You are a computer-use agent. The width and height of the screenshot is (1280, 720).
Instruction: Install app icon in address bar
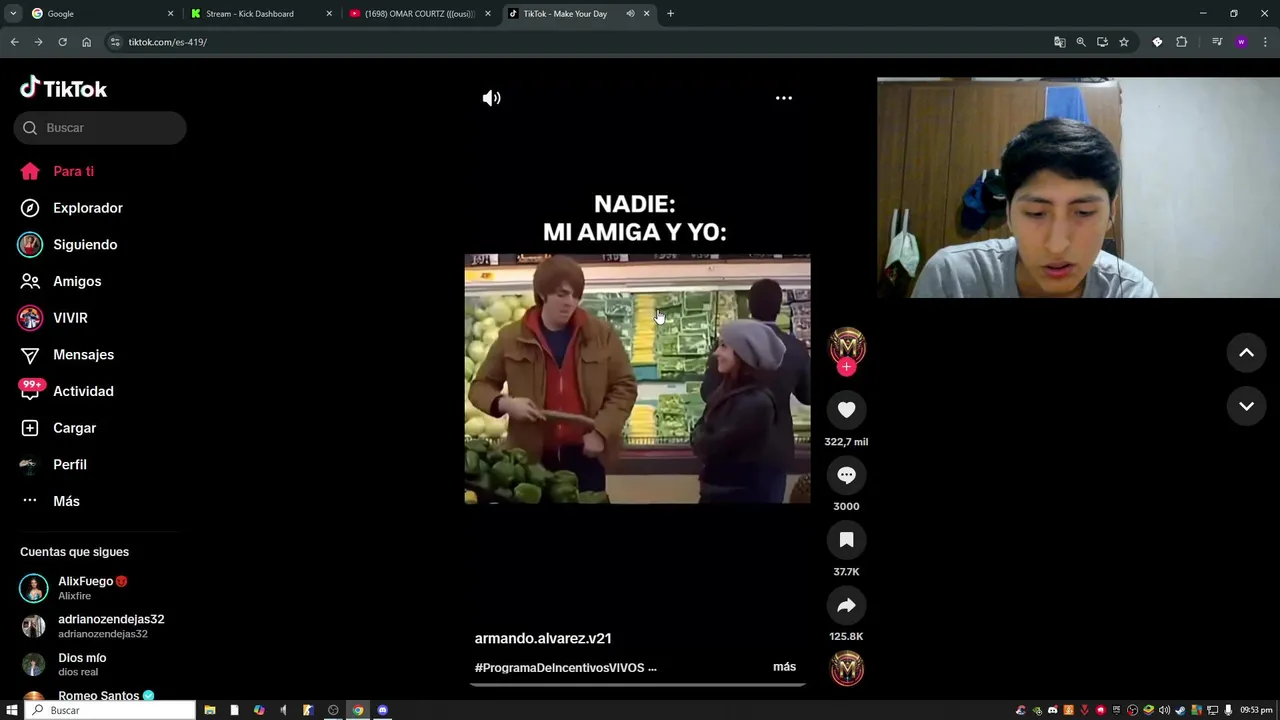pos(1102,42)
